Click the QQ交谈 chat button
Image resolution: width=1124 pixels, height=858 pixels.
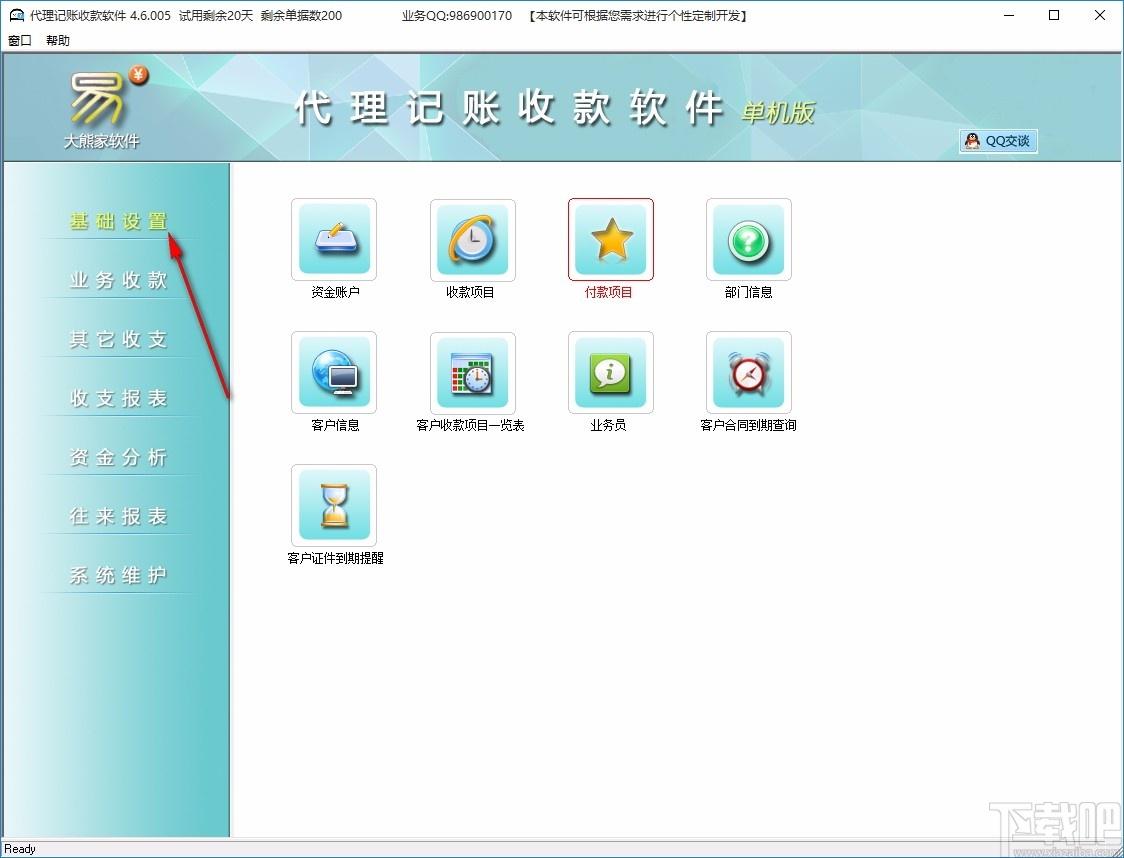point(998,141)
